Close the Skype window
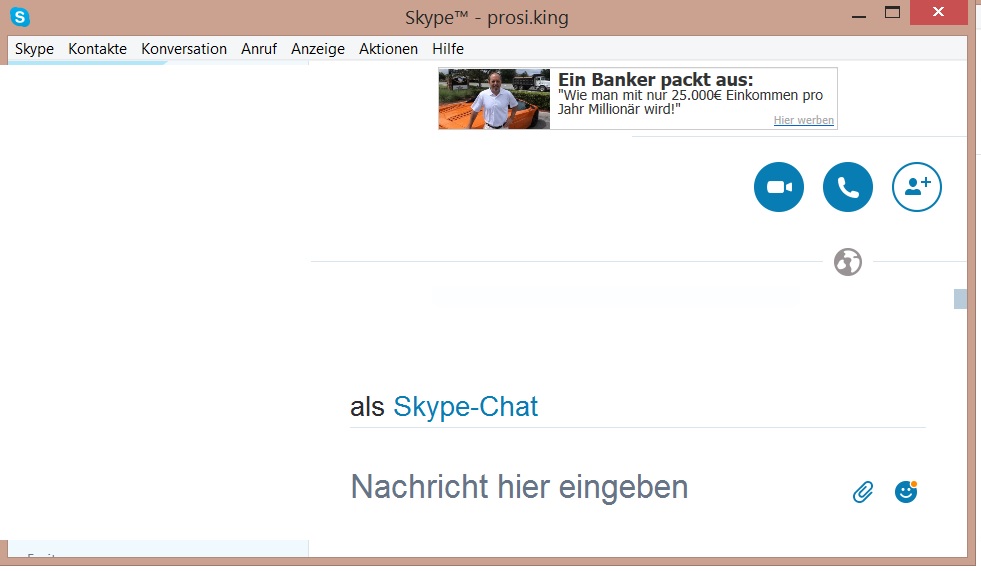The image size is (981, 571). pyautogui.click(x=938, y=13)
